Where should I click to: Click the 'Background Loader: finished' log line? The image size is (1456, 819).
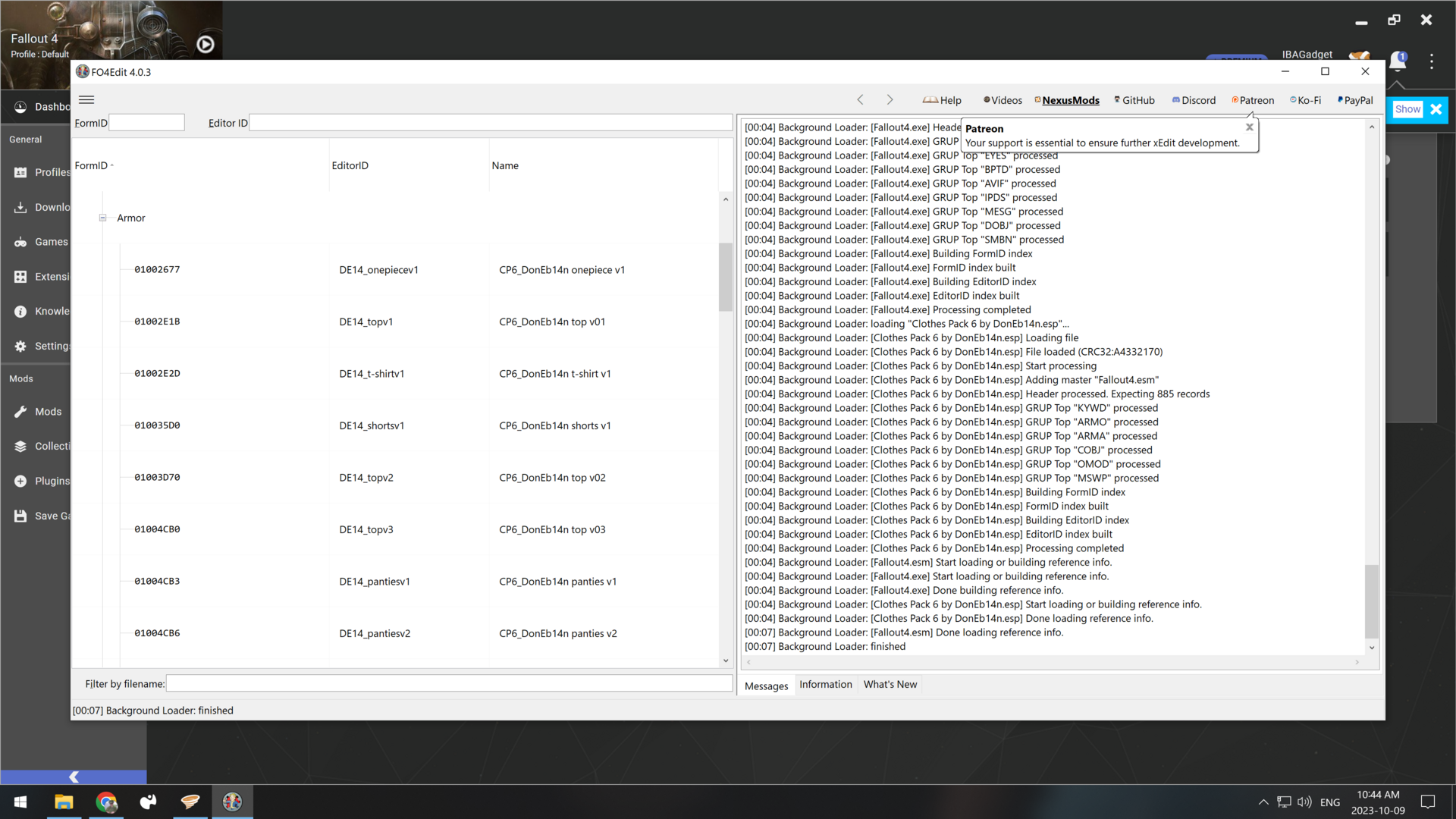click(x=825, y=647)
